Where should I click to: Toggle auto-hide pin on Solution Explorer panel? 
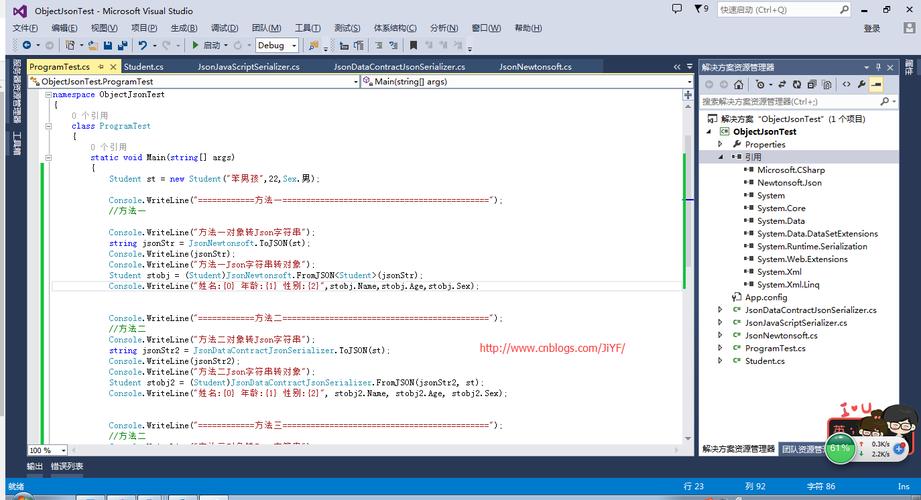(x=878, y=67)
